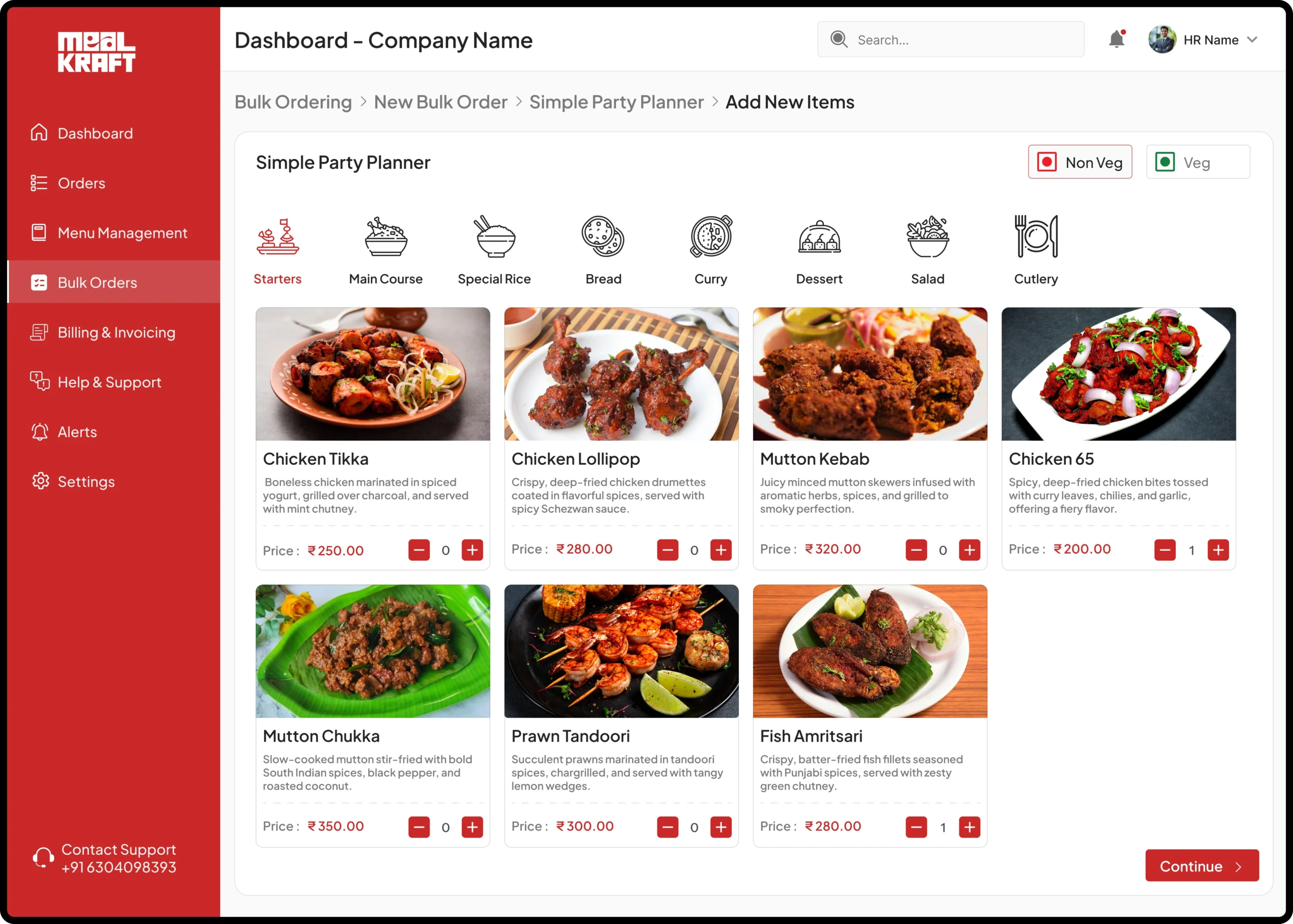This screenshot has height=924, width=1293.
Task: Increase Prawn Tandoori quantity with plus
Action: pyautogui.click(x=721, y=826)
